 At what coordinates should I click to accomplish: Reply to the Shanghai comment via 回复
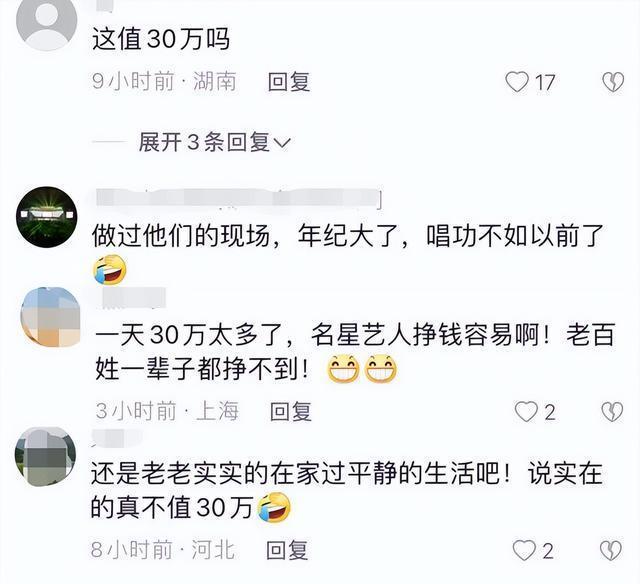click(x=291, y=411)
